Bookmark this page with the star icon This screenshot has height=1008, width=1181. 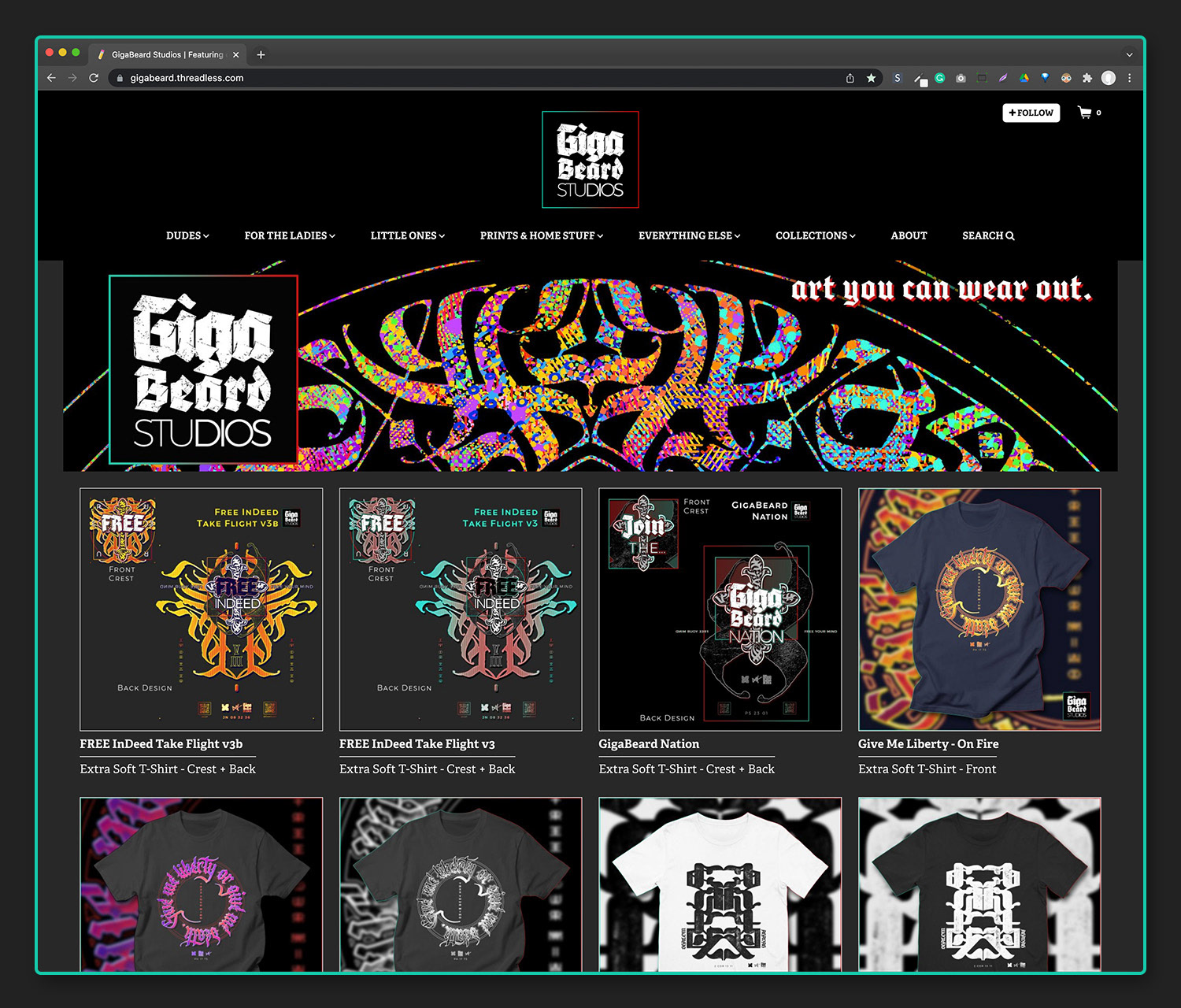click(x=871, y=78)
